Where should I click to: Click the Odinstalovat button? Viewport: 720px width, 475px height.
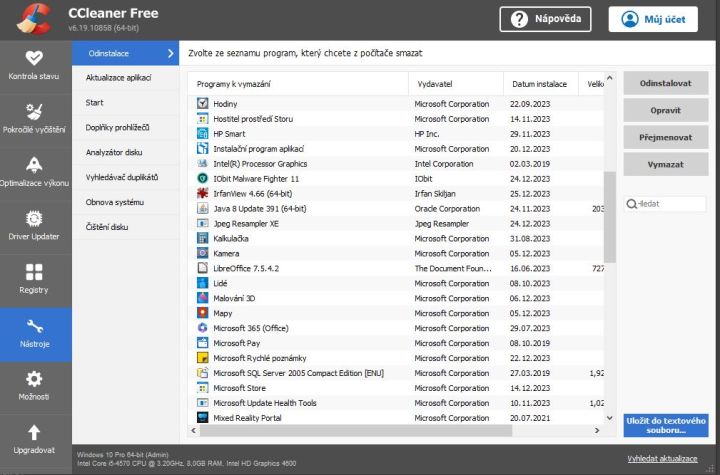pyautogui.click(x=665, y=83)
